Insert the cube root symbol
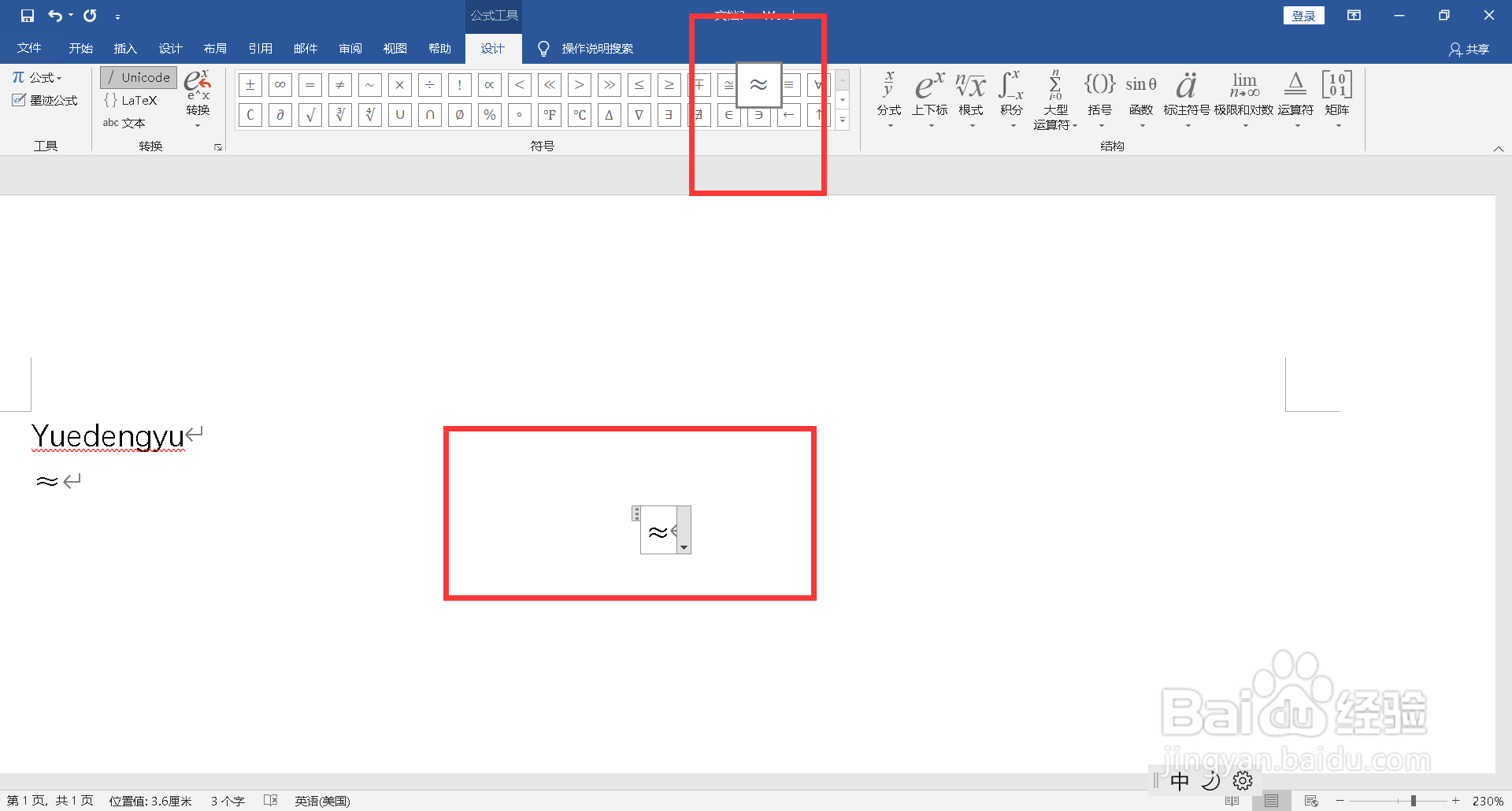The width and height of the screenshot is (1512, 811). (x=339, y=115)
